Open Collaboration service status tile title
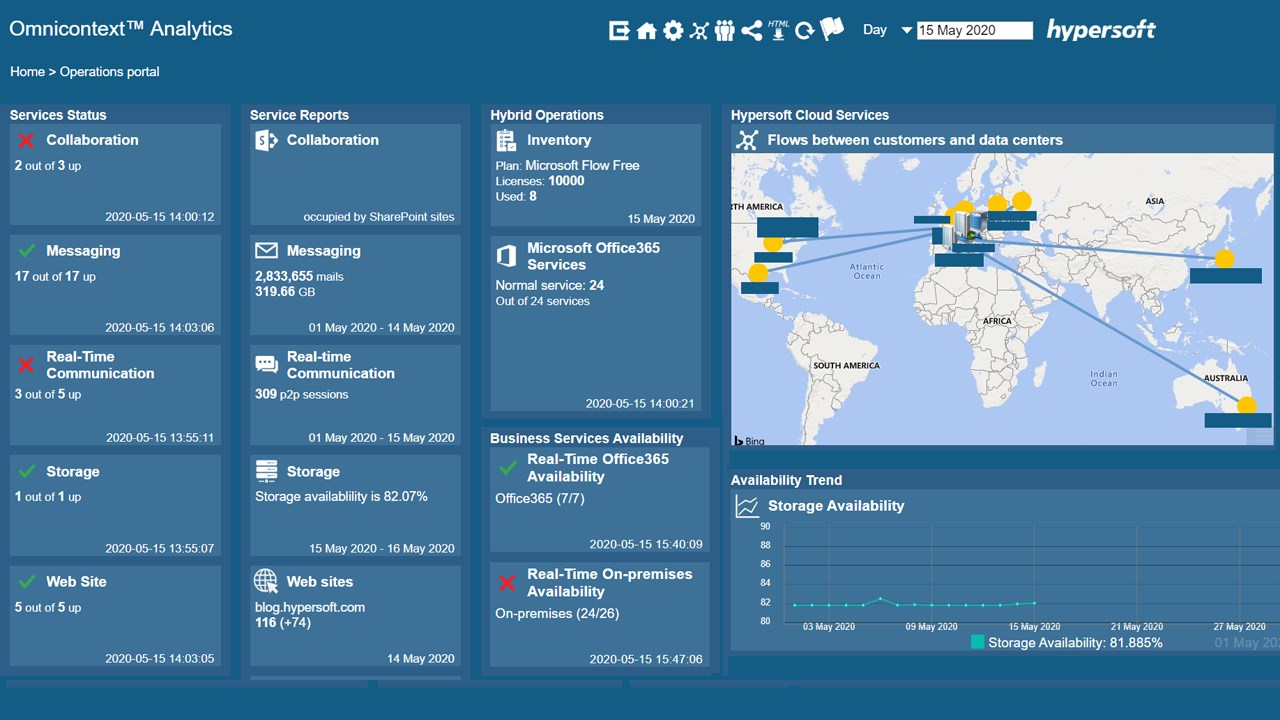Screen dimensions: 1280x720 (x=92, y=140)
